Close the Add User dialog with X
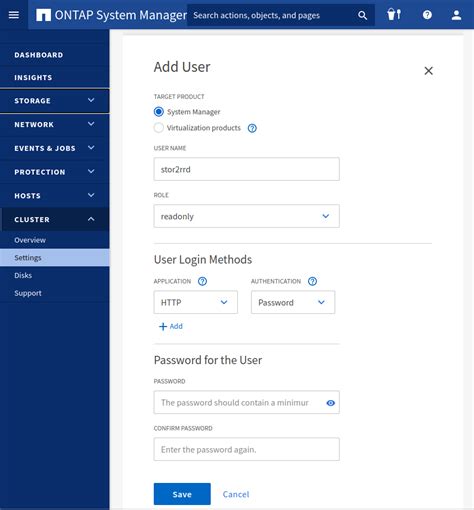The image size is (474, 510). pyautogui.click(x=429, y=71)
